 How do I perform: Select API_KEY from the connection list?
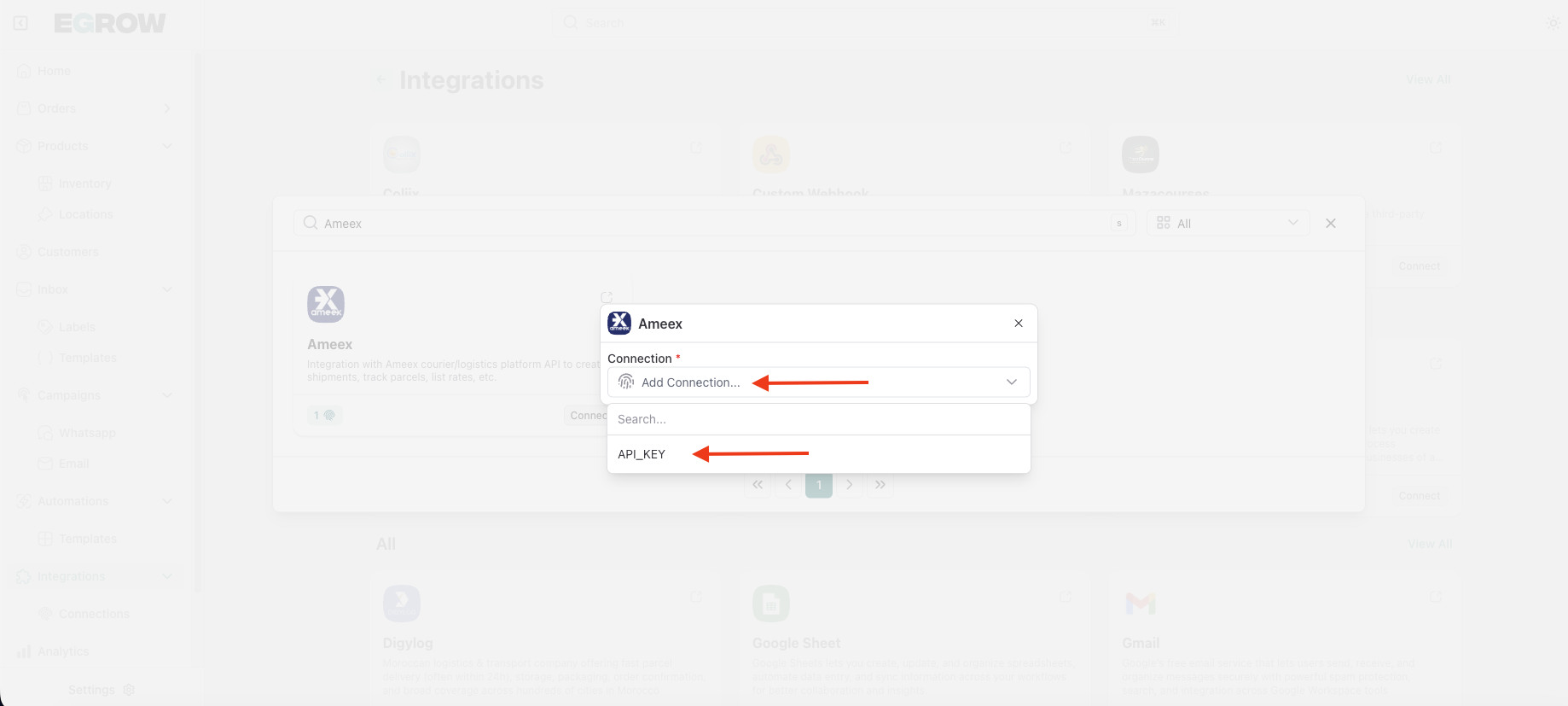click(819, 454)
